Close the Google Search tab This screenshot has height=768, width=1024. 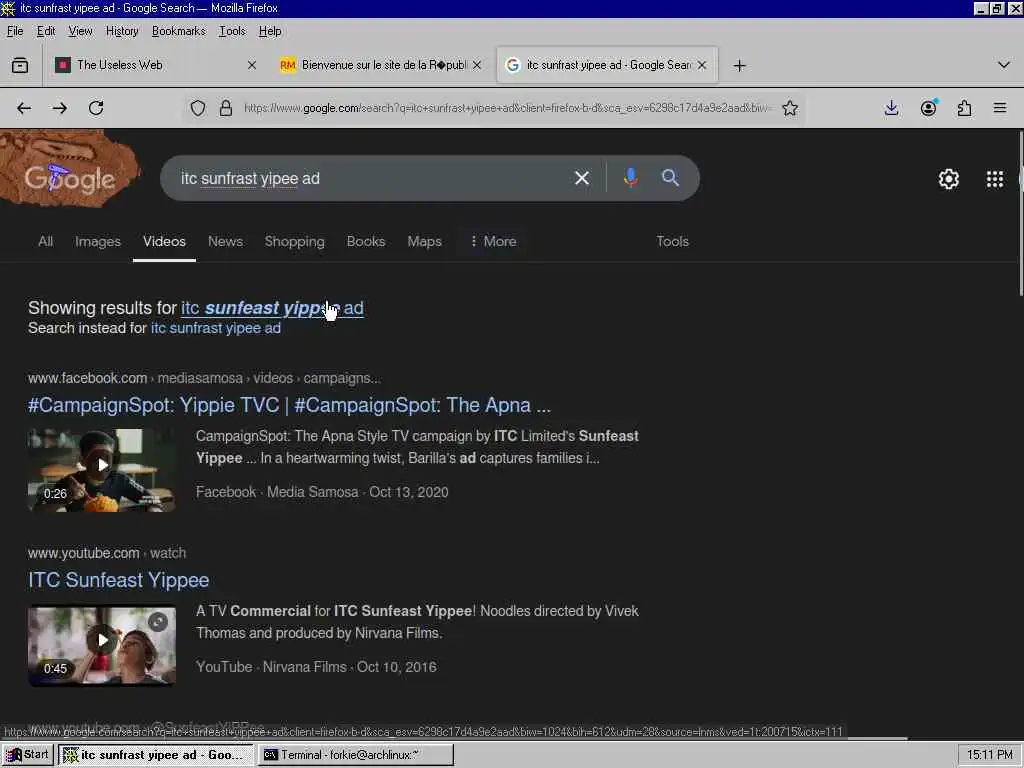coord(702,65)
